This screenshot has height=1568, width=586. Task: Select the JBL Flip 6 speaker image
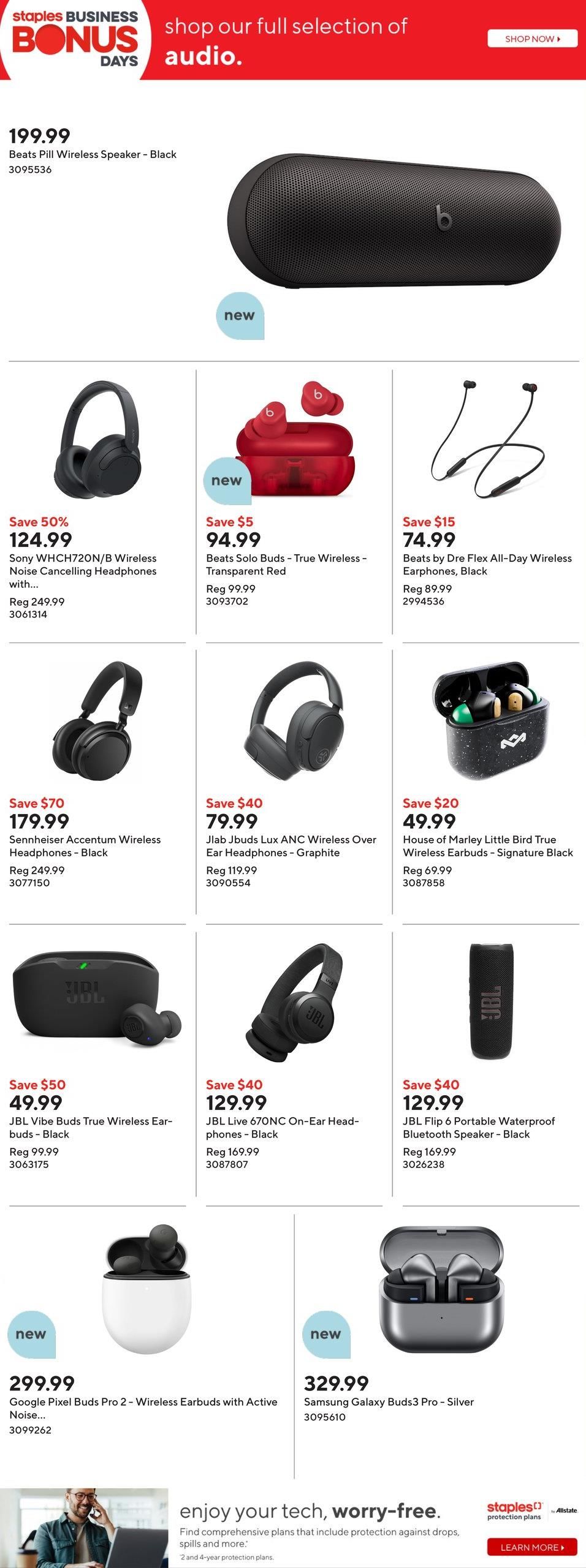click(491, 1001)
